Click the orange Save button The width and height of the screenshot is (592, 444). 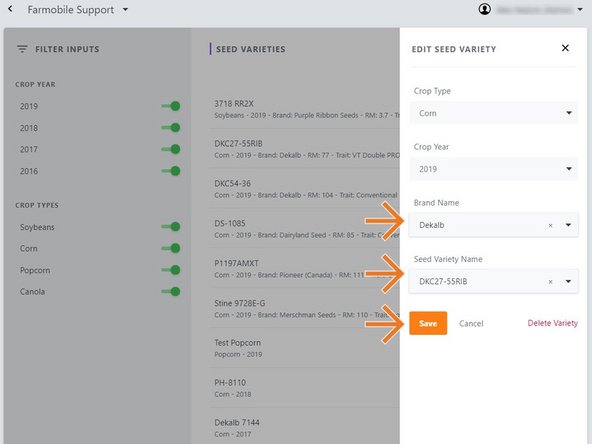tap(428, 323)
